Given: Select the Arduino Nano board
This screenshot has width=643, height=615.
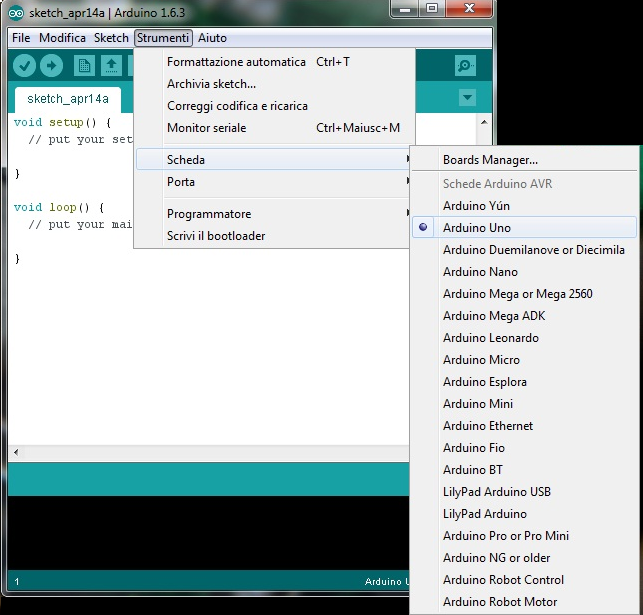Looking at the screenshot, I should click(x=524, y=272).
